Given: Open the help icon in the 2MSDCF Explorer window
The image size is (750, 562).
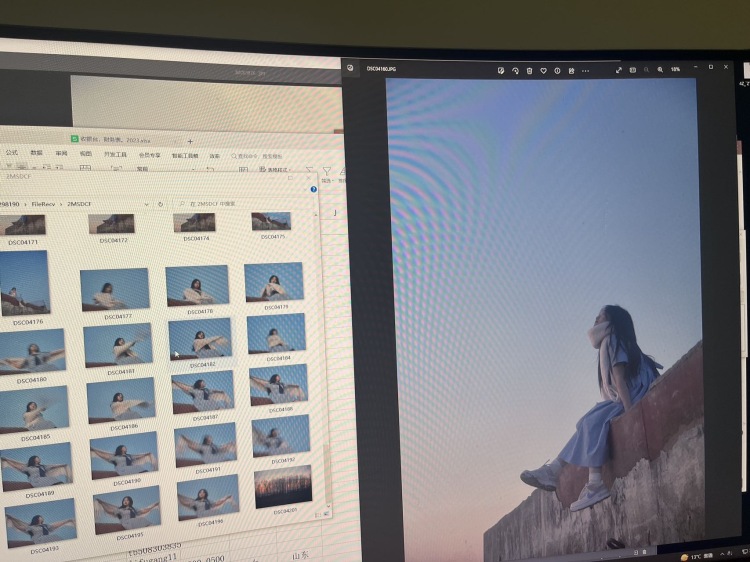Looking at the screenshot, I should click(313, 189).
